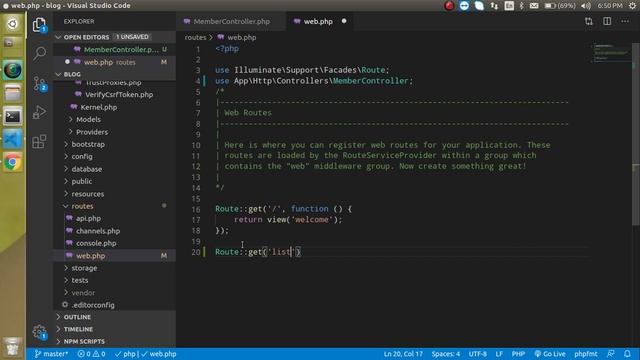The width and height of the screenshot is (640, 360).
Task: Open VerifyCsrfToken.php in the file tree
Action: point(119,95)
